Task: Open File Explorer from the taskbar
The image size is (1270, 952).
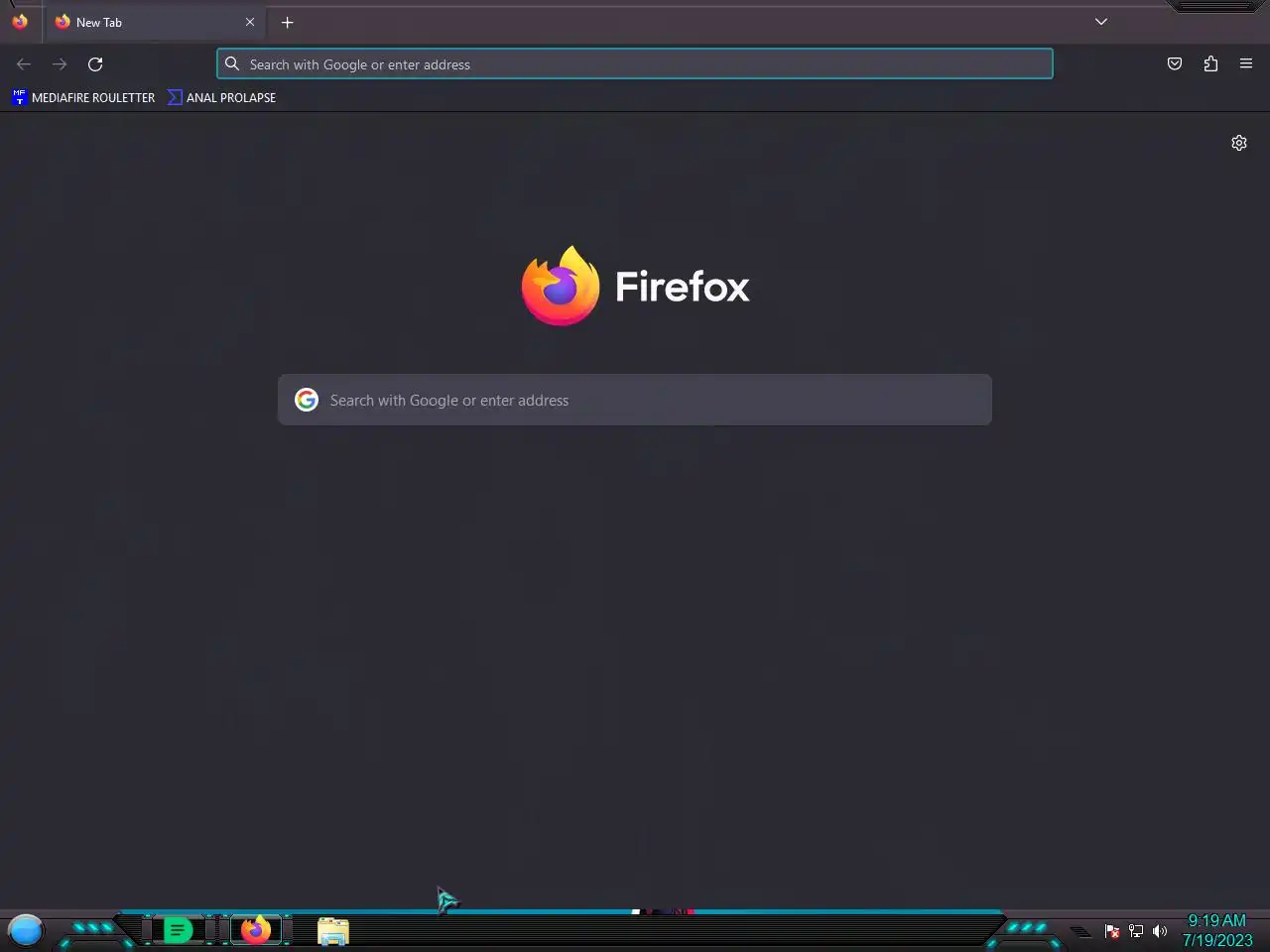Action: 333,930
